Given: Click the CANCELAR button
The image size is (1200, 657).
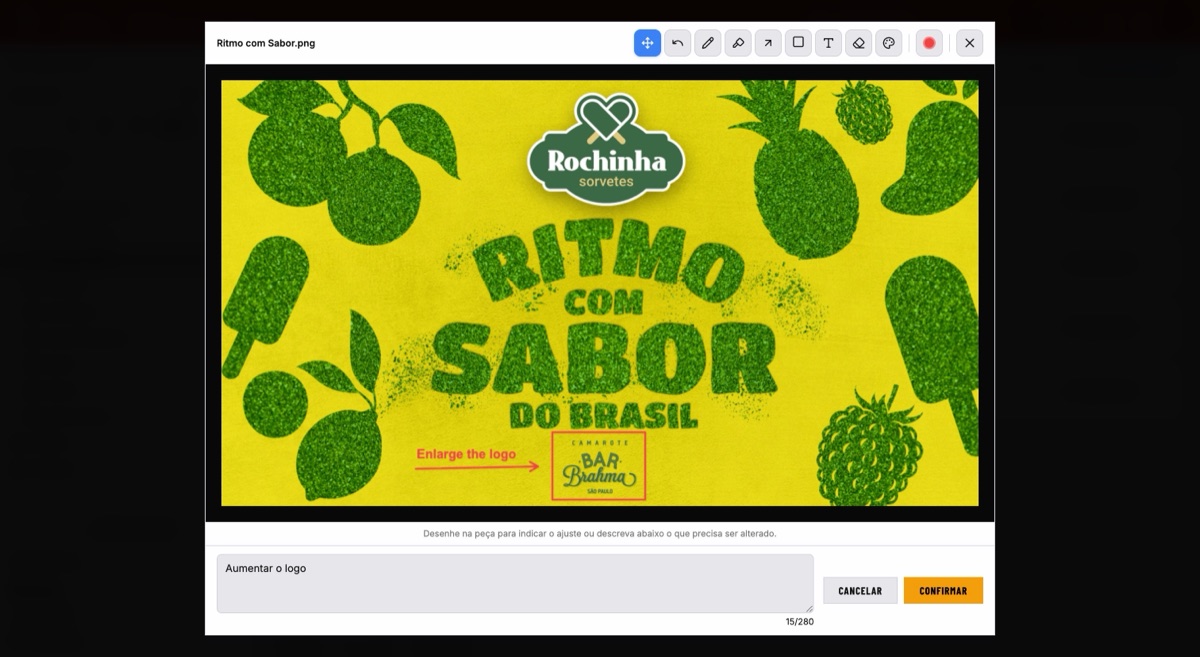Looking at the screenshot, I should [x=860, y=591].
